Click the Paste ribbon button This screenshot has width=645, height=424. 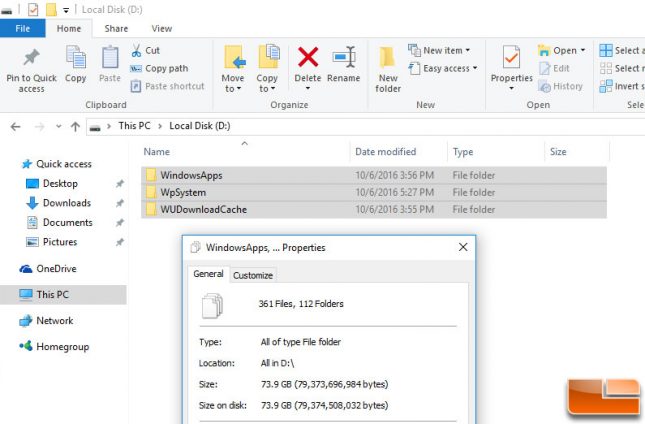[110, 64]
